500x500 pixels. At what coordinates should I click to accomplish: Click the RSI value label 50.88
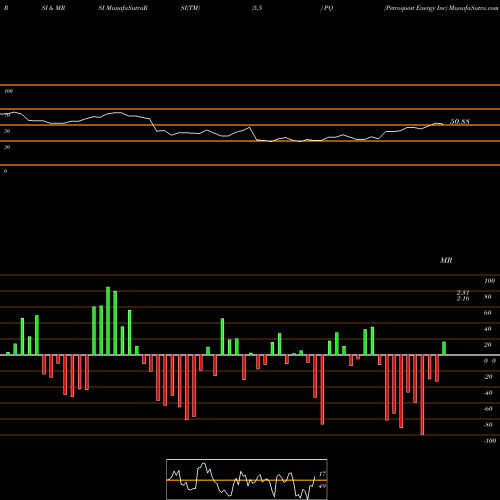[x=460, y=121]
